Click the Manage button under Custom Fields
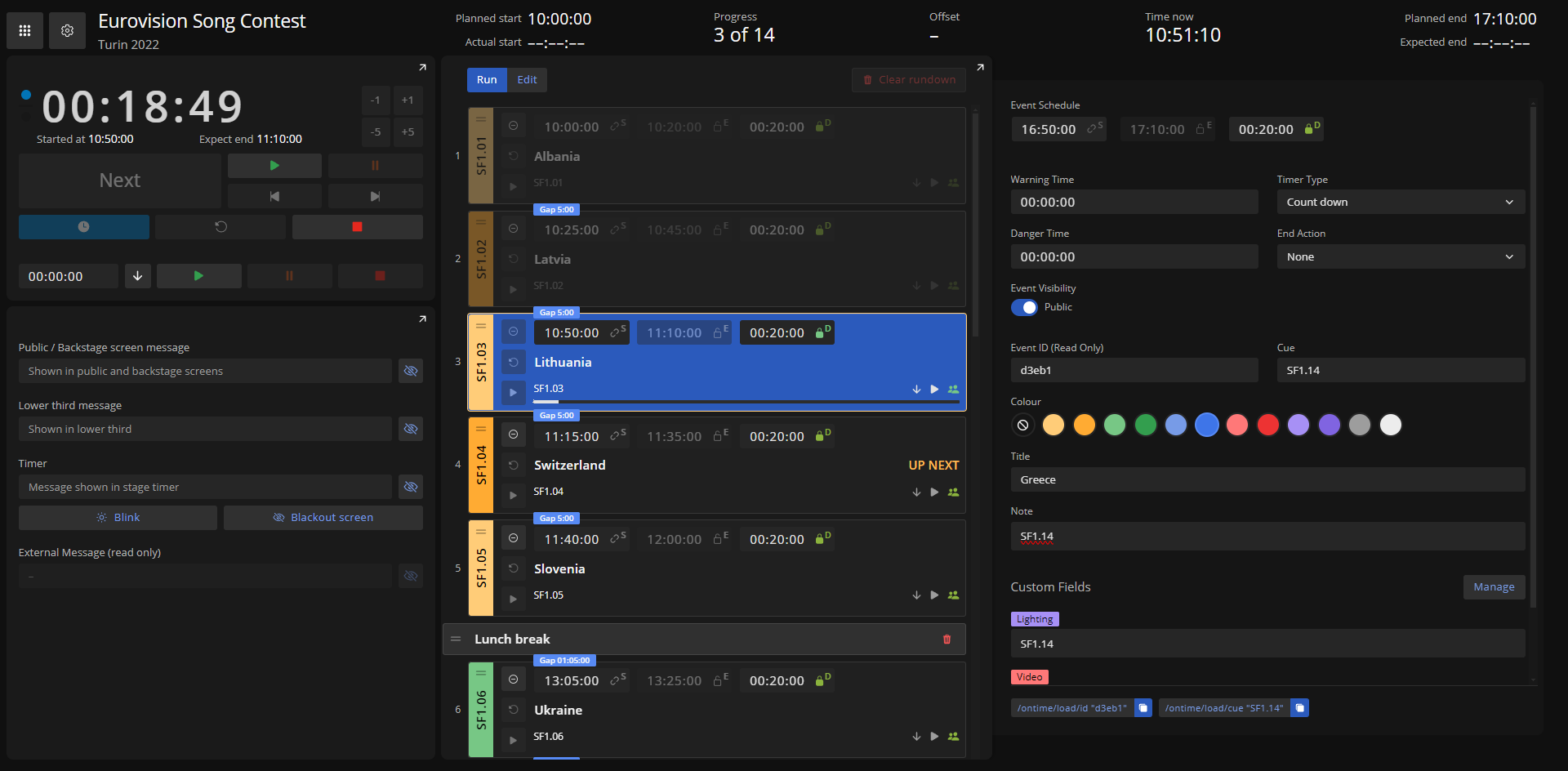 point(1494,586)
